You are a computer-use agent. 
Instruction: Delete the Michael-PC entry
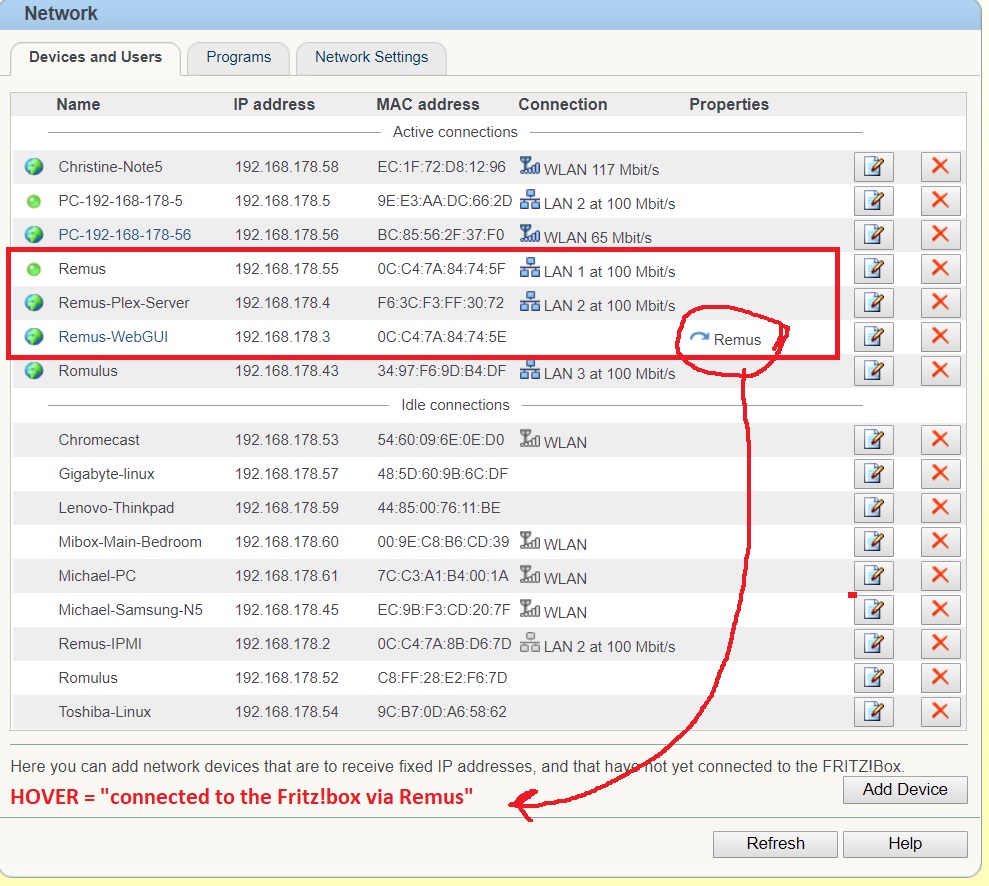pos(940,576)
